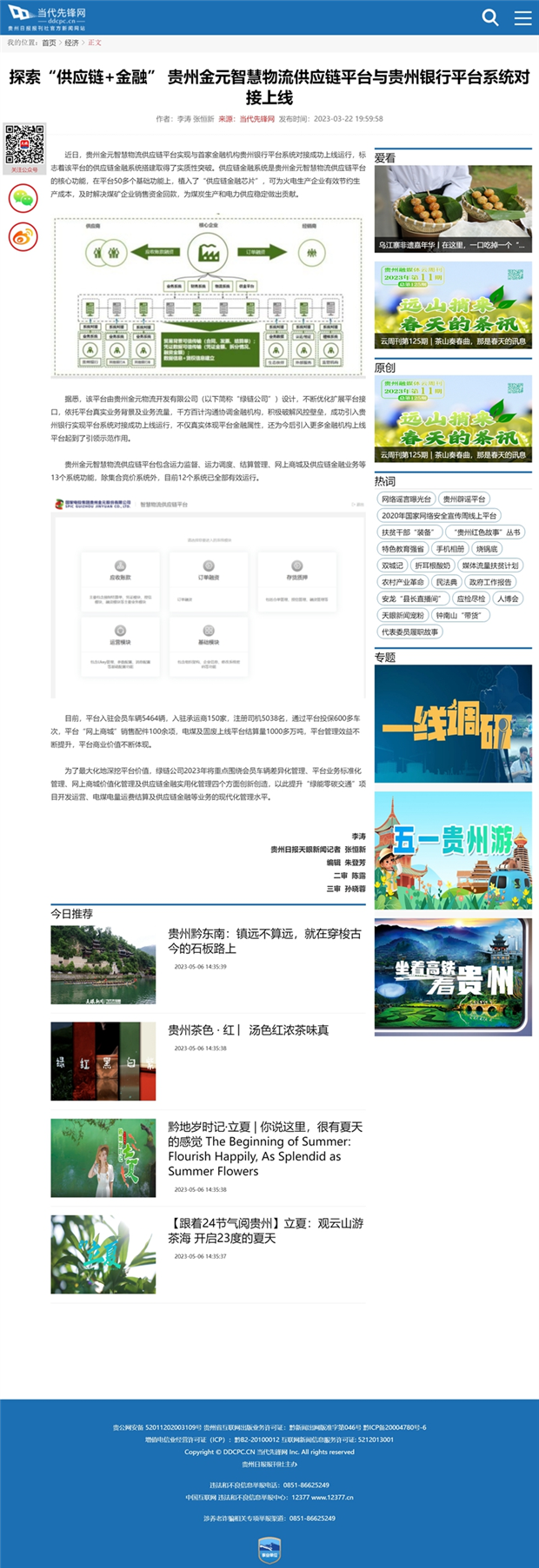Share article via WeChat icon
Screen dimensions: 539x1568
[x=23, y=198]
